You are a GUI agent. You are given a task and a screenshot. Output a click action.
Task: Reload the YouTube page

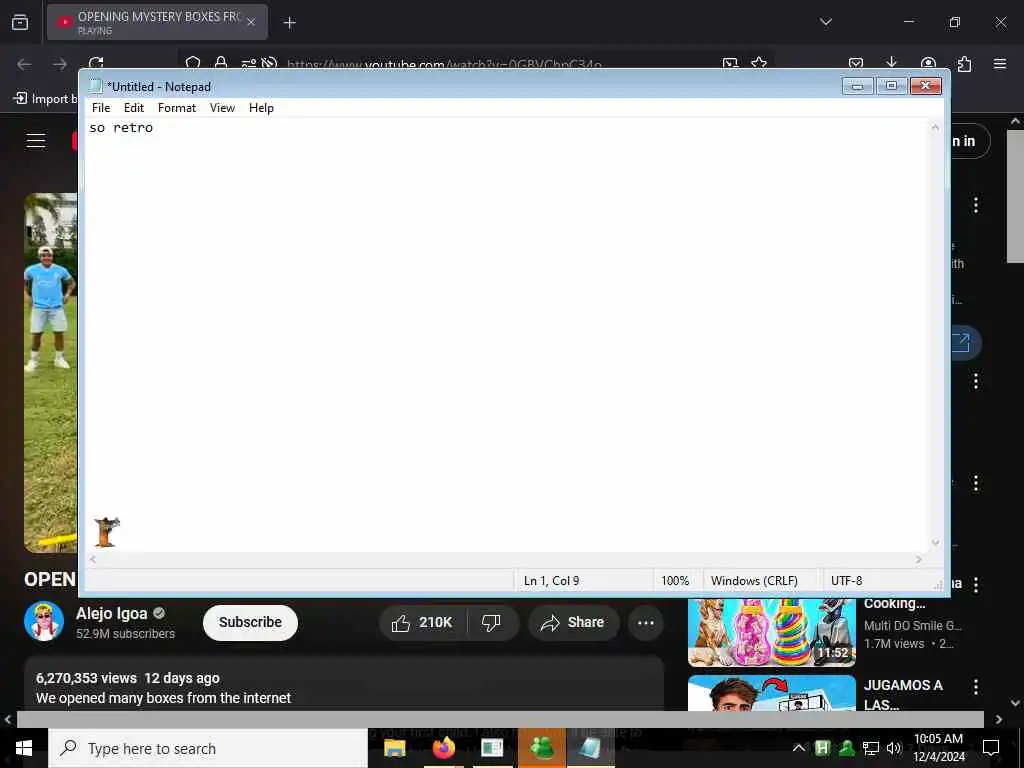(96, 63)
